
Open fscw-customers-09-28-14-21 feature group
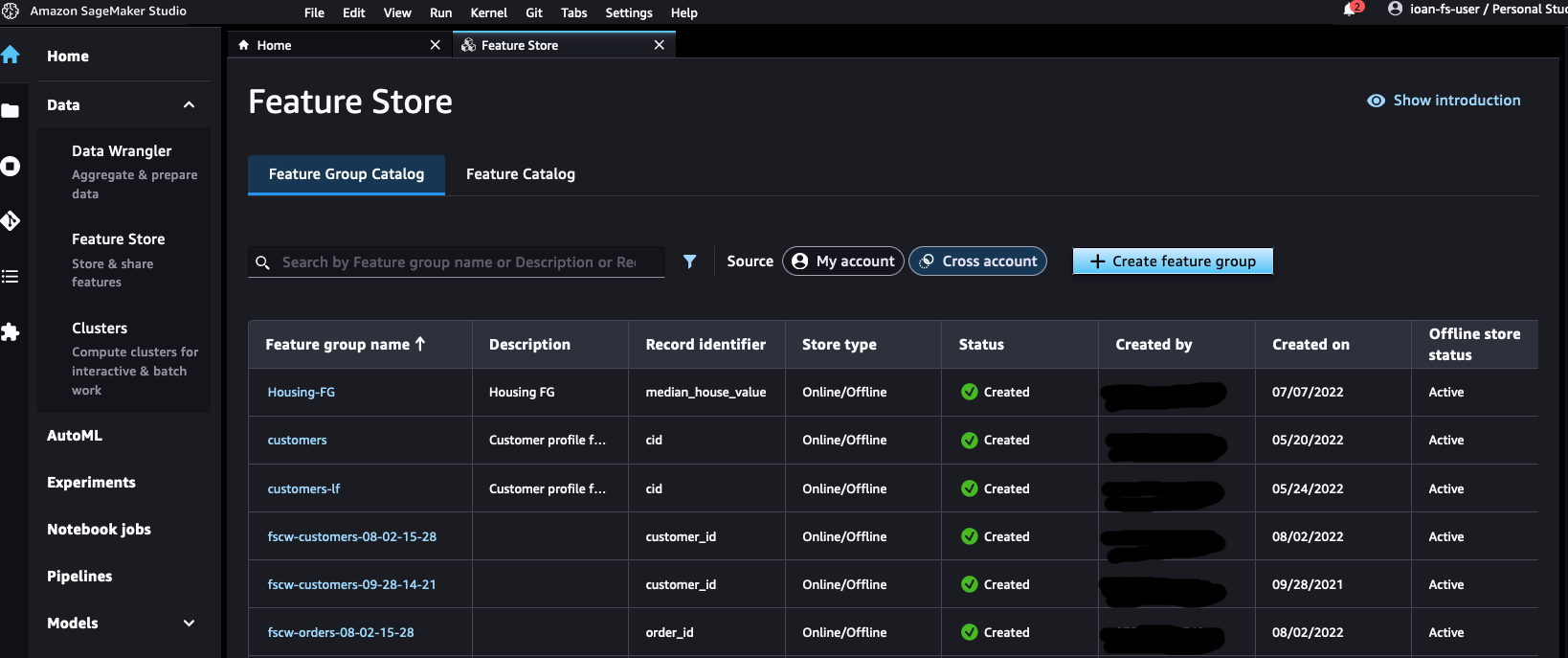[x=351, y=585]
